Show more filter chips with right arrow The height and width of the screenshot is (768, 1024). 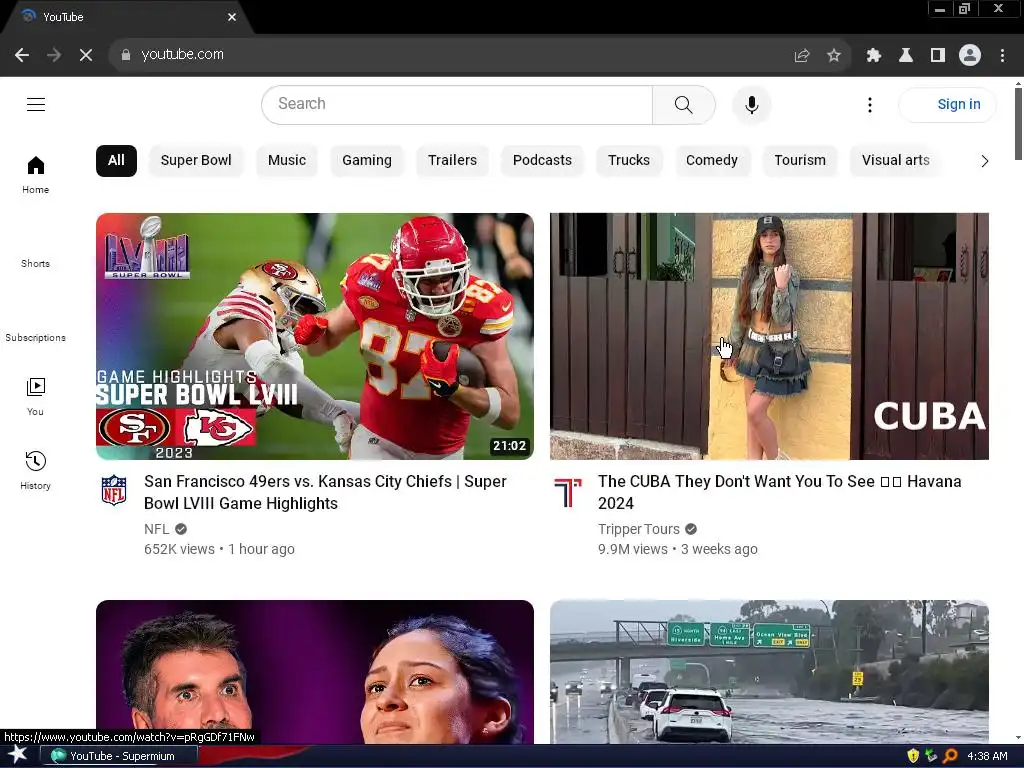coord(985,161)
